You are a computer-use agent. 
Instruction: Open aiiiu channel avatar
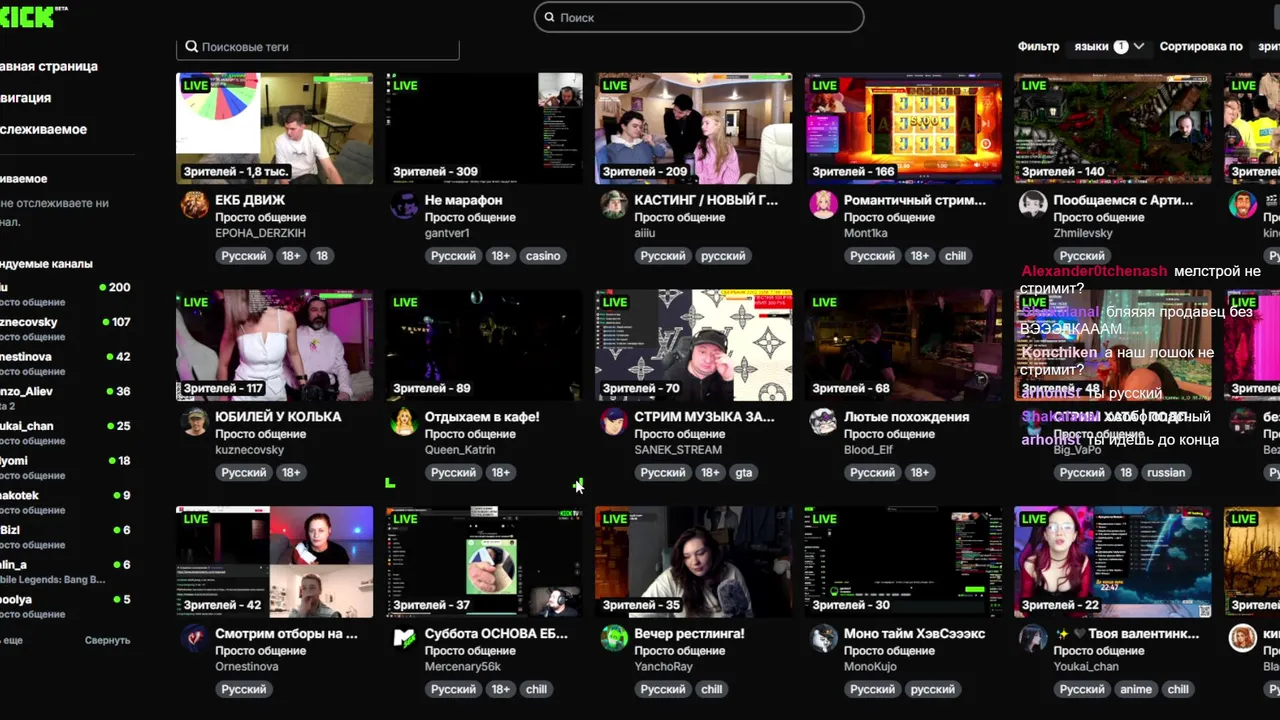[x=614, y=205]
